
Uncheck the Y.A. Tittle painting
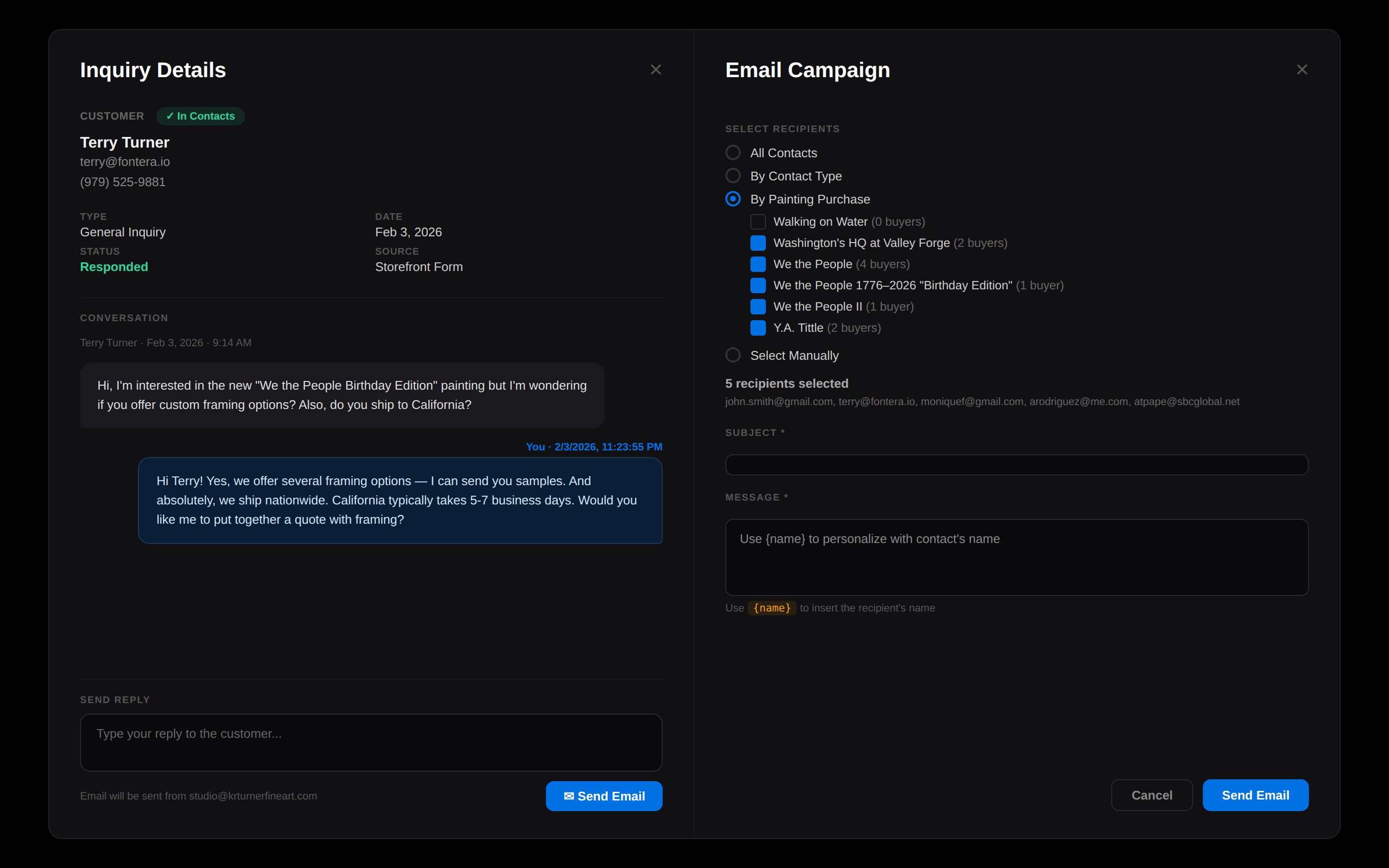tap(758, 328)
